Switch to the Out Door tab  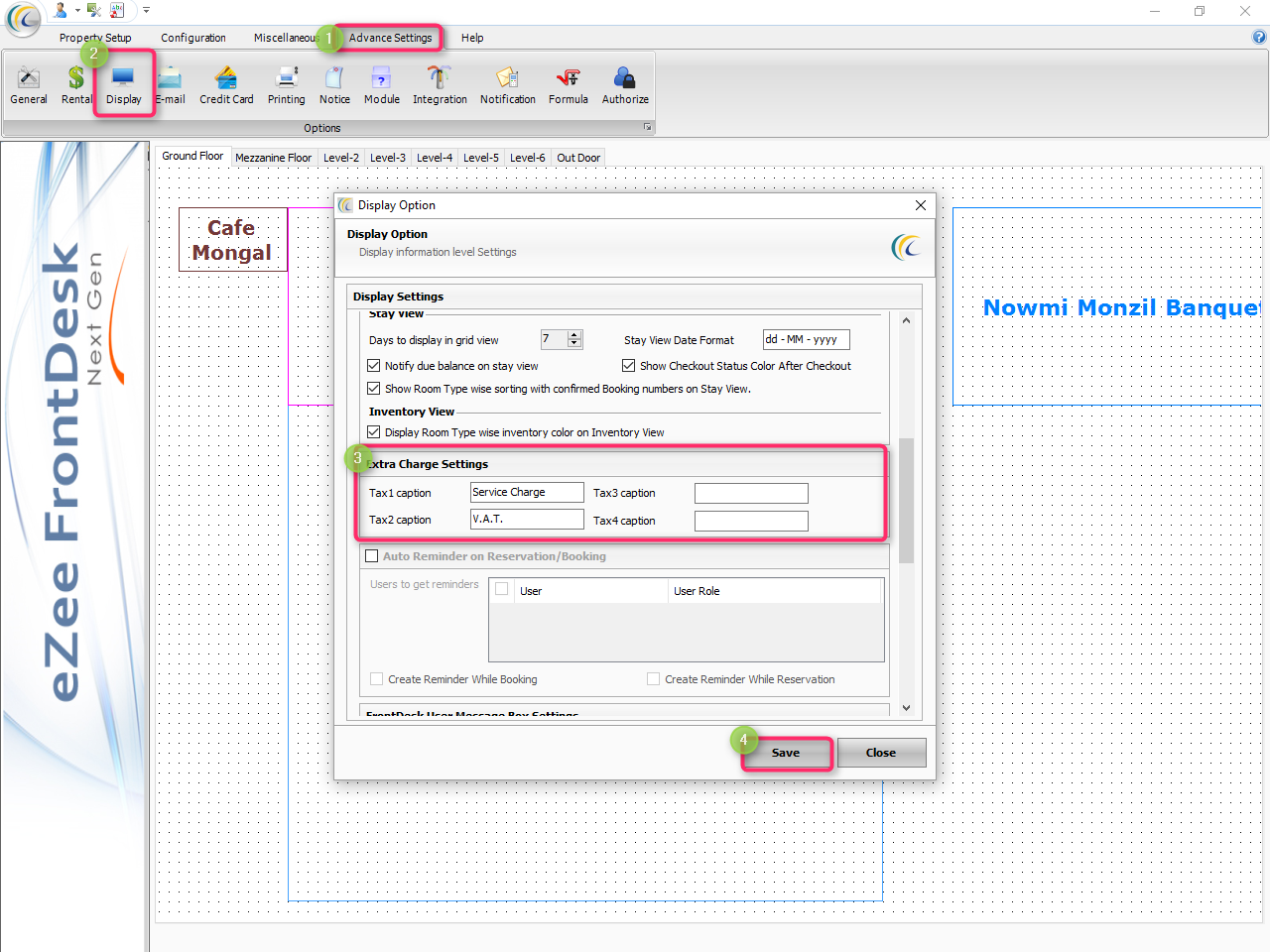578,158
